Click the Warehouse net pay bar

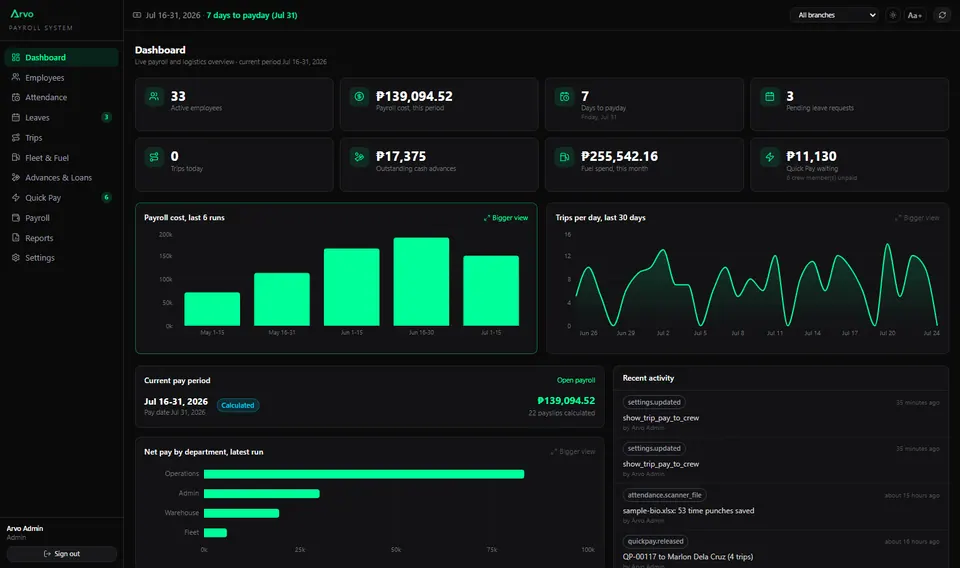point(242,513)
